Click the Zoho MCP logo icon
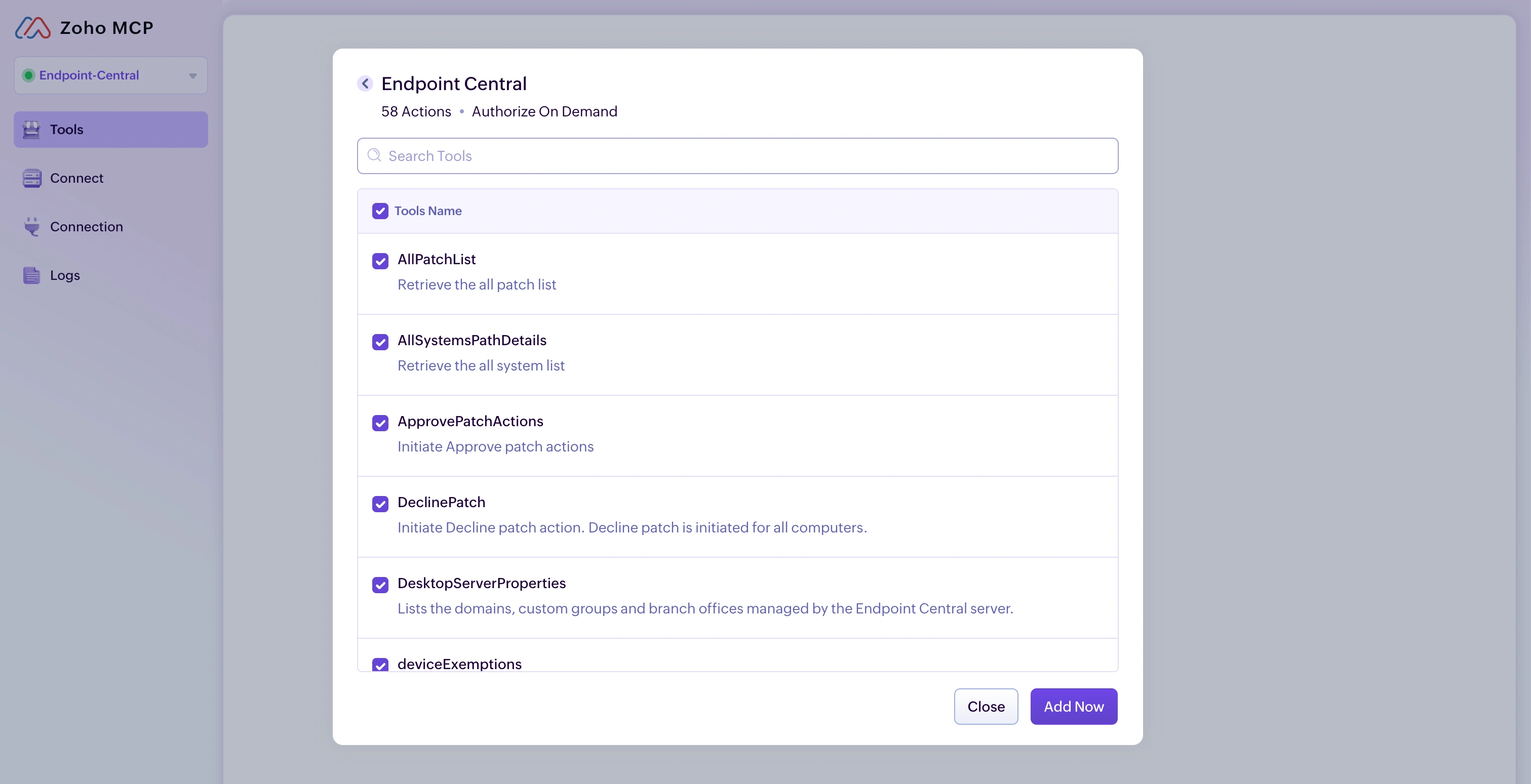Image resolution: width=1531 pixels, height=784 pixels. point(33,28)
